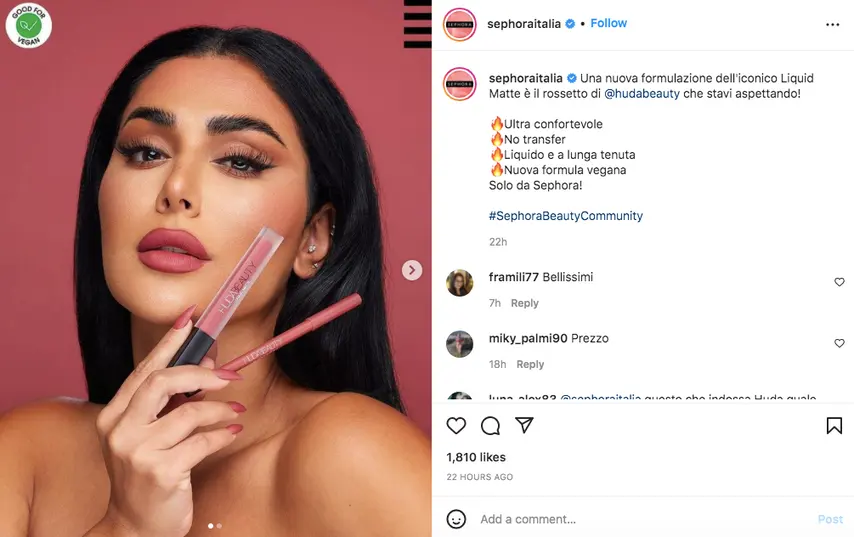Like framili77's comment heart
The height and width of the screenshot is (537, 854).
tap(839, 282)
